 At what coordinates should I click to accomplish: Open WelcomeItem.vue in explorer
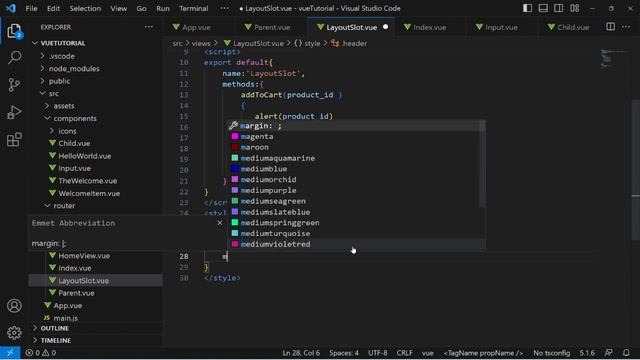coord(96,193)
